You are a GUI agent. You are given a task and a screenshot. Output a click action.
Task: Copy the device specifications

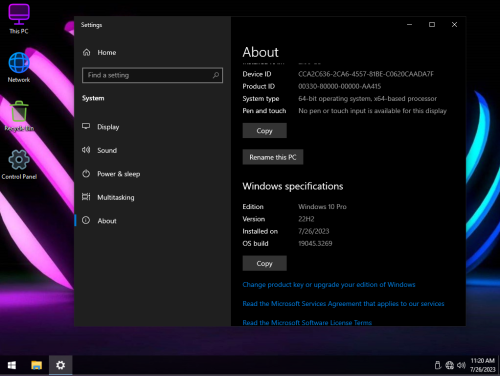(264, 131)
